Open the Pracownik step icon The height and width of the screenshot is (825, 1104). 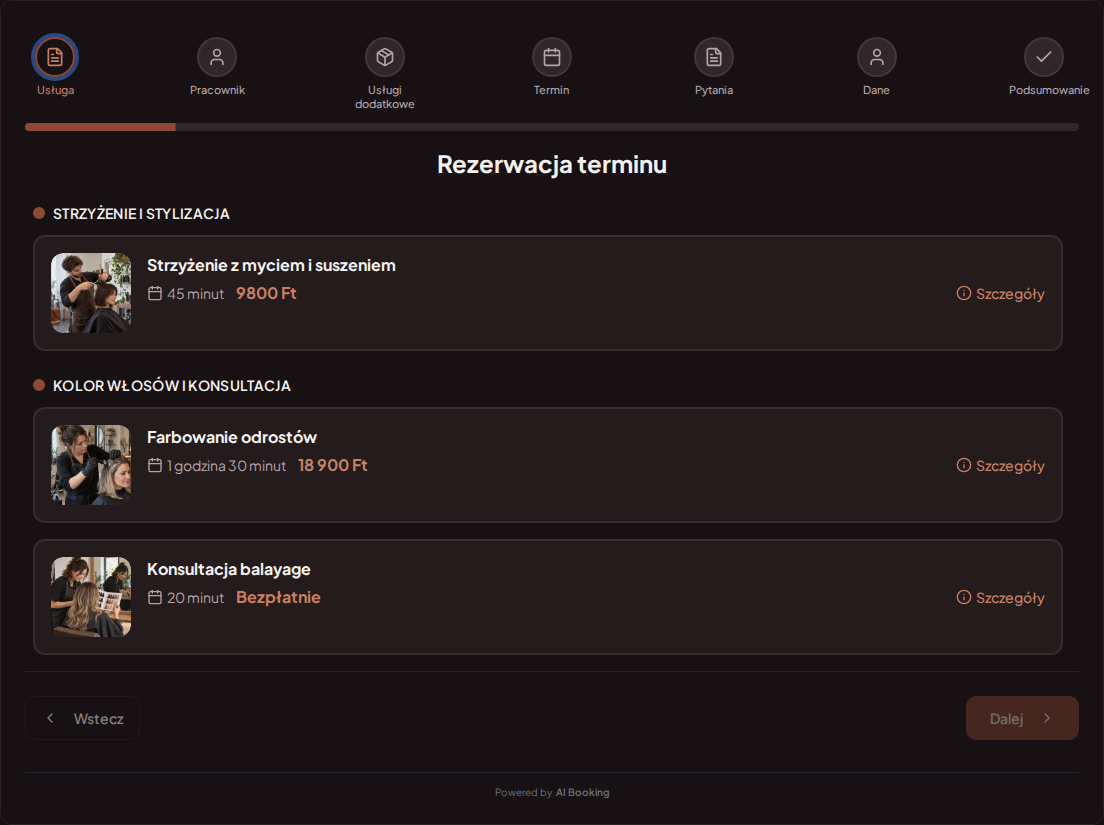pos(217,57)
